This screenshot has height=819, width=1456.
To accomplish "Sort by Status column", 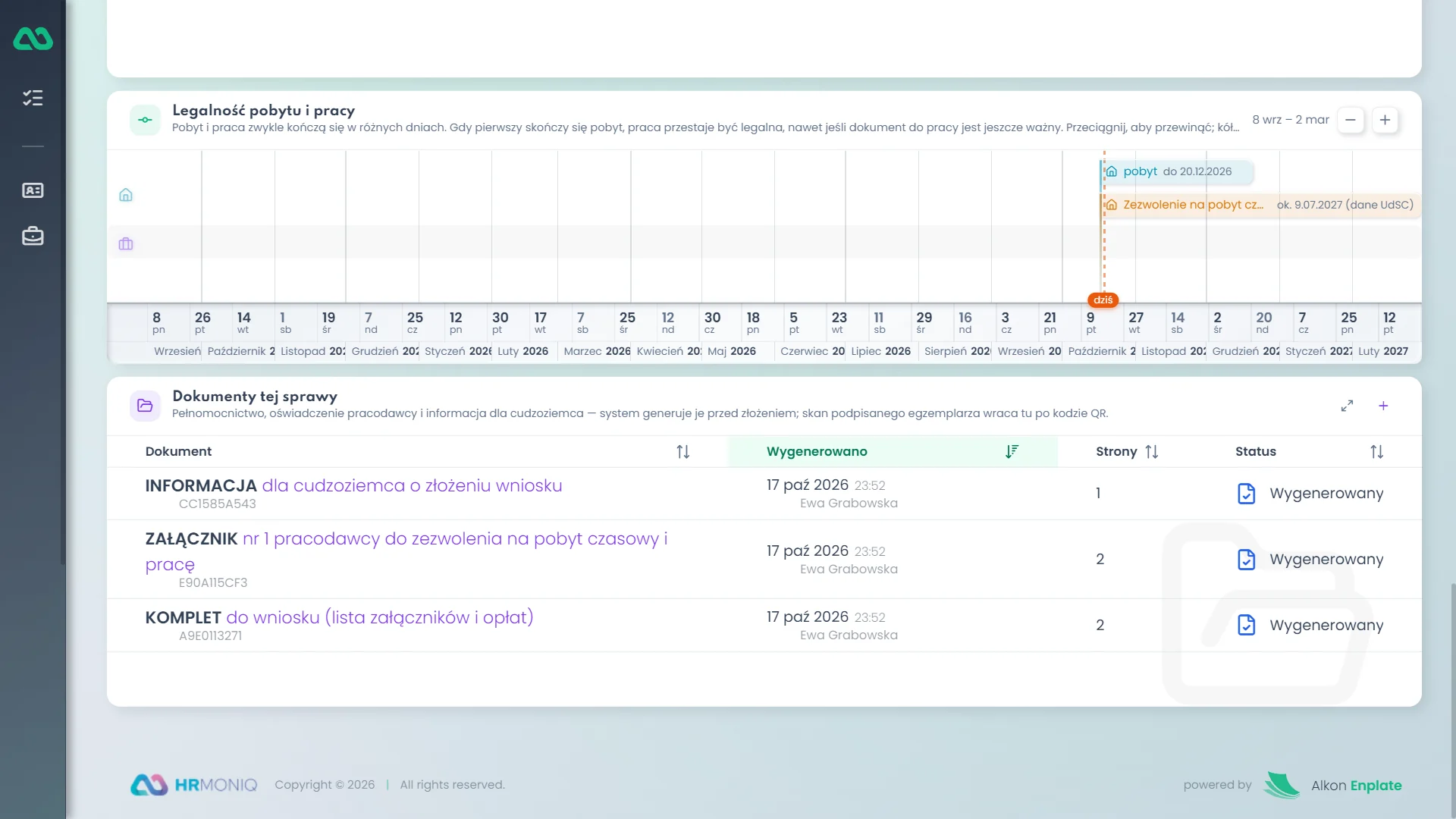I will tap(1376, 452).
